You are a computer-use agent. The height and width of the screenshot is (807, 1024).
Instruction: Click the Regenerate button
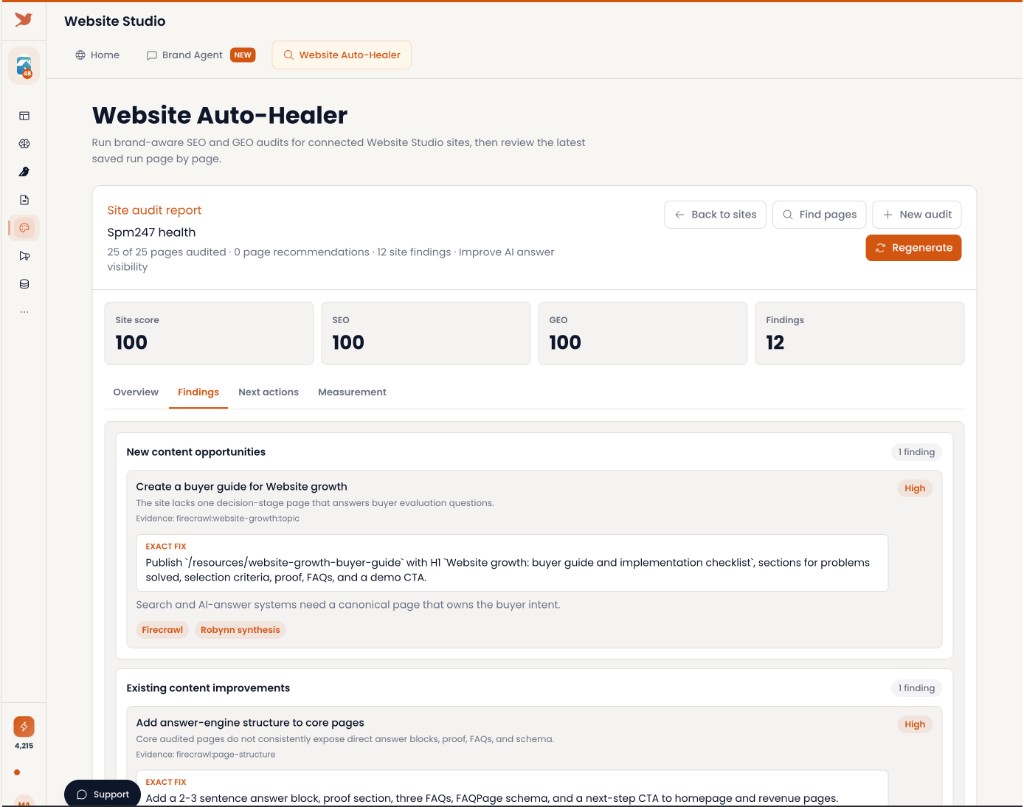click(913, 248)
